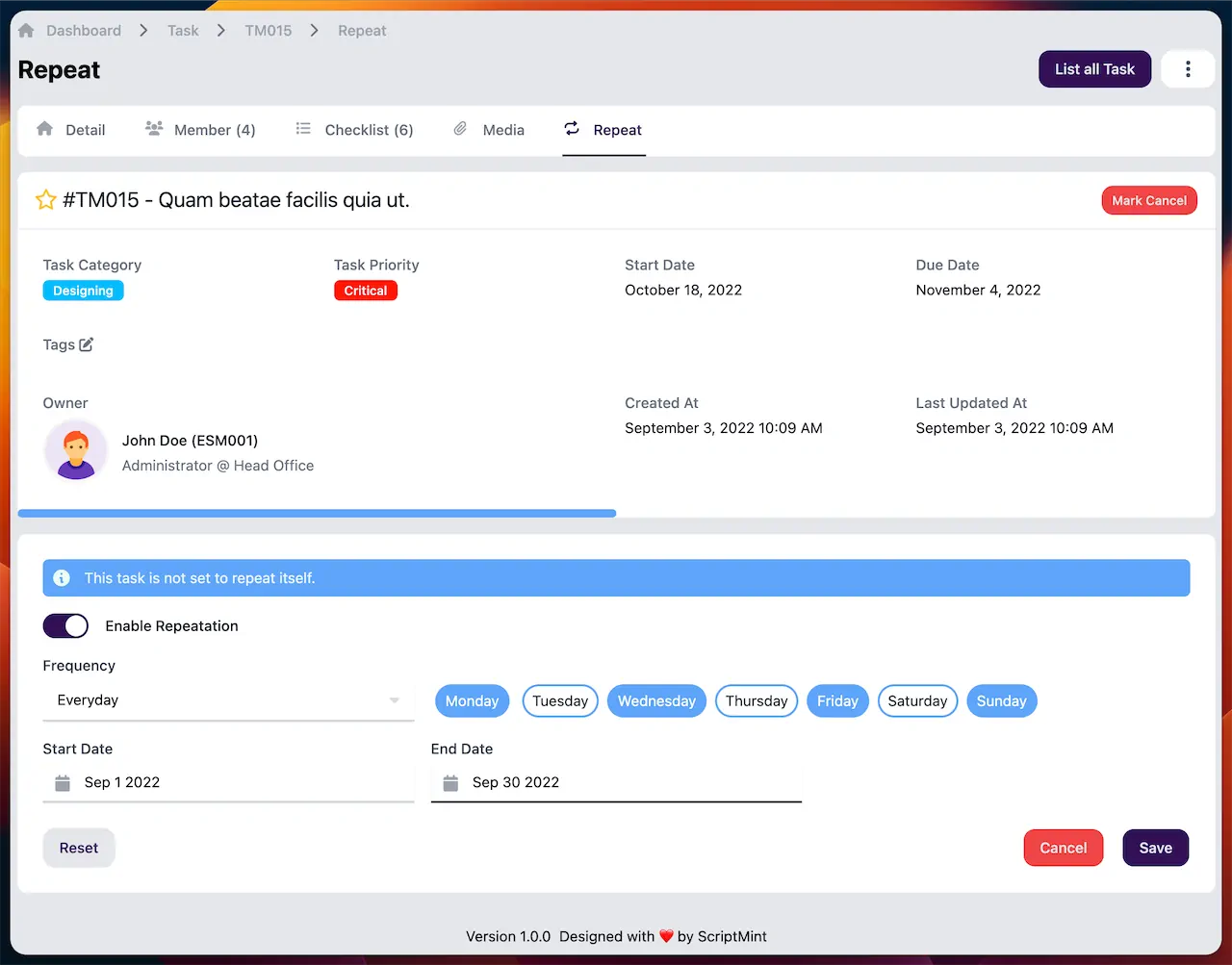Select the Repeat tab
The width and height of the screenshot is (1232, 965).
pos(603,130)
